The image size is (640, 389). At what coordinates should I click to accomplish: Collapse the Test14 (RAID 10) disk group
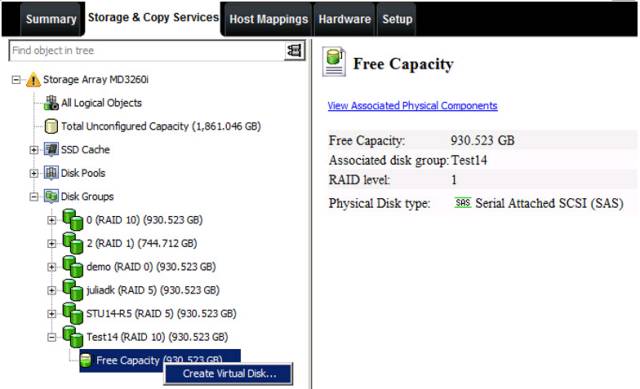coord(51,338)
